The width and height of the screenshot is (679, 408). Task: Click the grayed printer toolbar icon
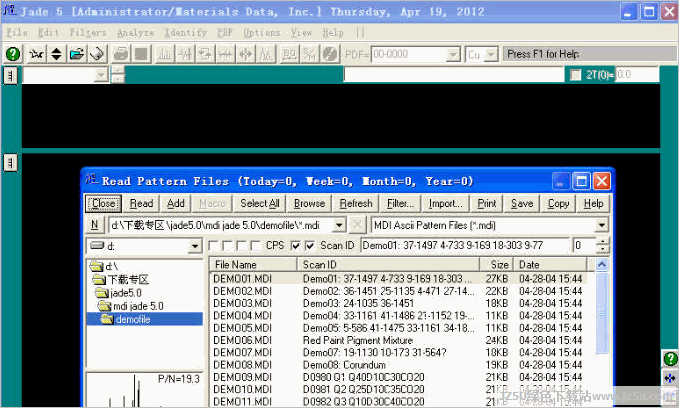click(x=120, y=54)
